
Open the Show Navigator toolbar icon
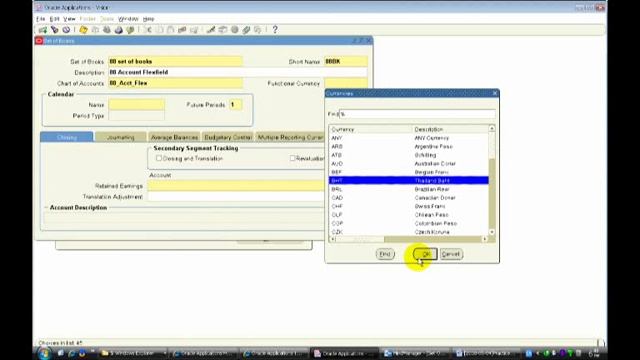[66, 30]
